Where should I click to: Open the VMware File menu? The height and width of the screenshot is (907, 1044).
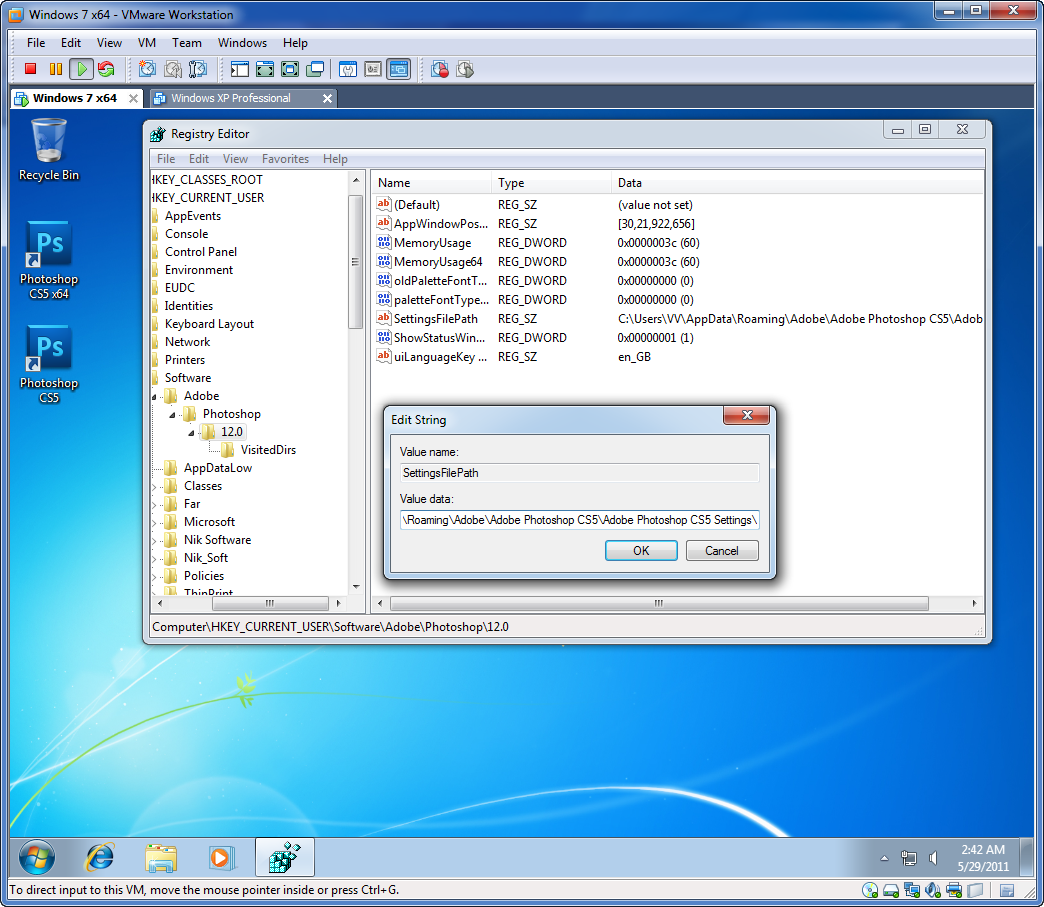pyautogui.click(x=36, y=43)
